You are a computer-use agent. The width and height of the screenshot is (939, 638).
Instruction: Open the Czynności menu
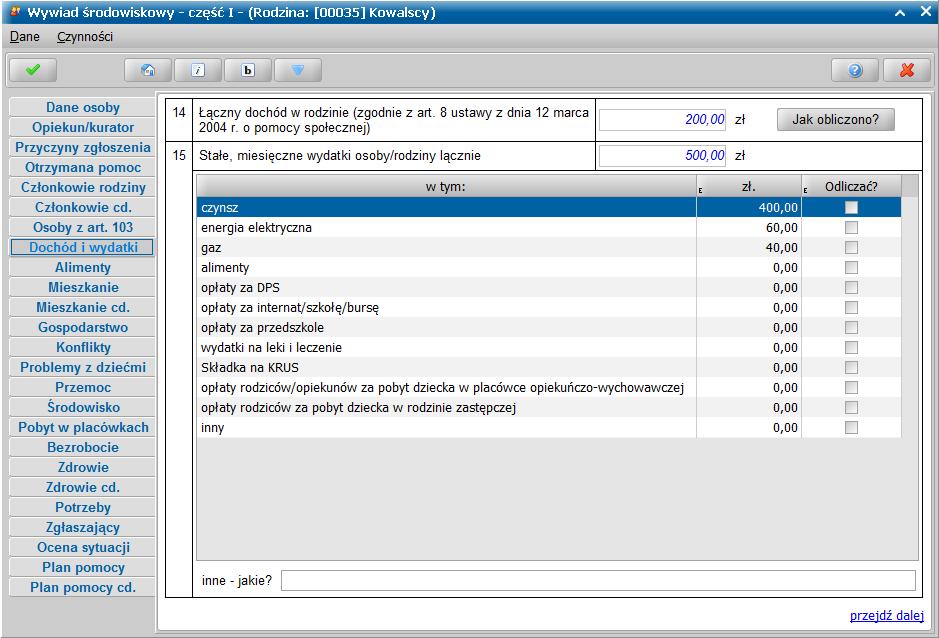coord(85,37)
